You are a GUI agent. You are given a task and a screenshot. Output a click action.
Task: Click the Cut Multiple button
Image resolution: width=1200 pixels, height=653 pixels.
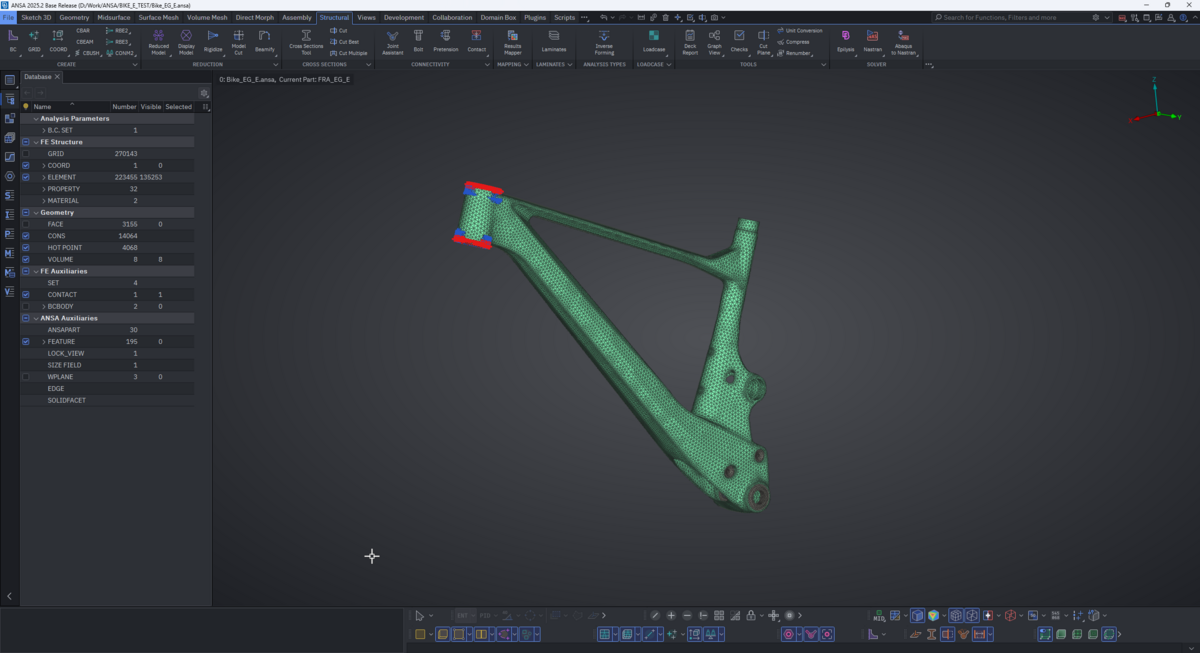click(349, 53)
